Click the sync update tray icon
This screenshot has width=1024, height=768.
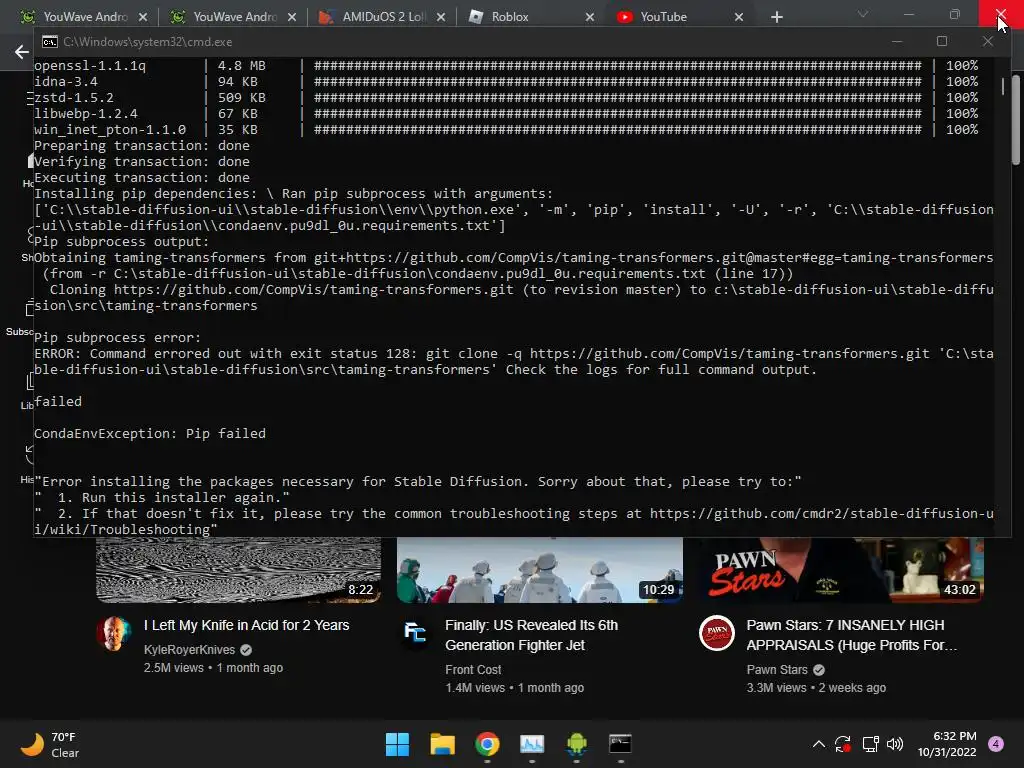point(843,744)
